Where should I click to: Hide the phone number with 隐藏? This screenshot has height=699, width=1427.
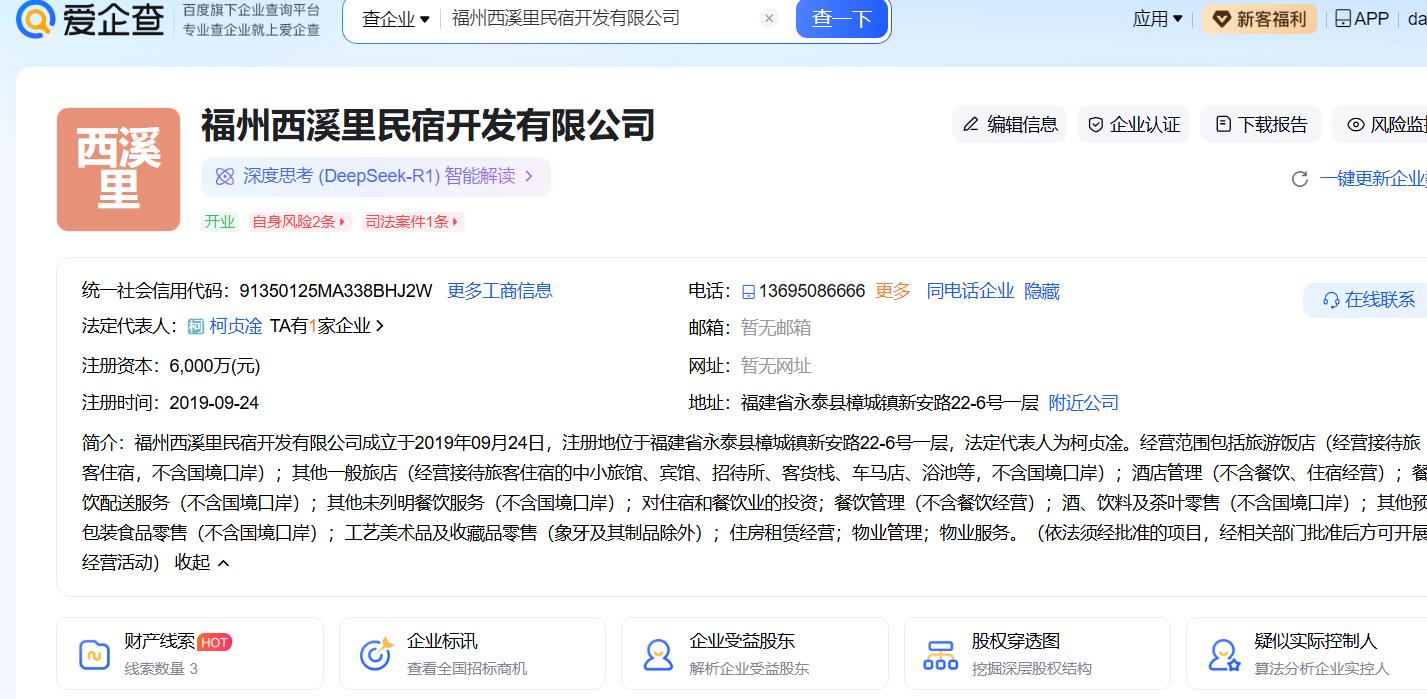coord(1041,291)
